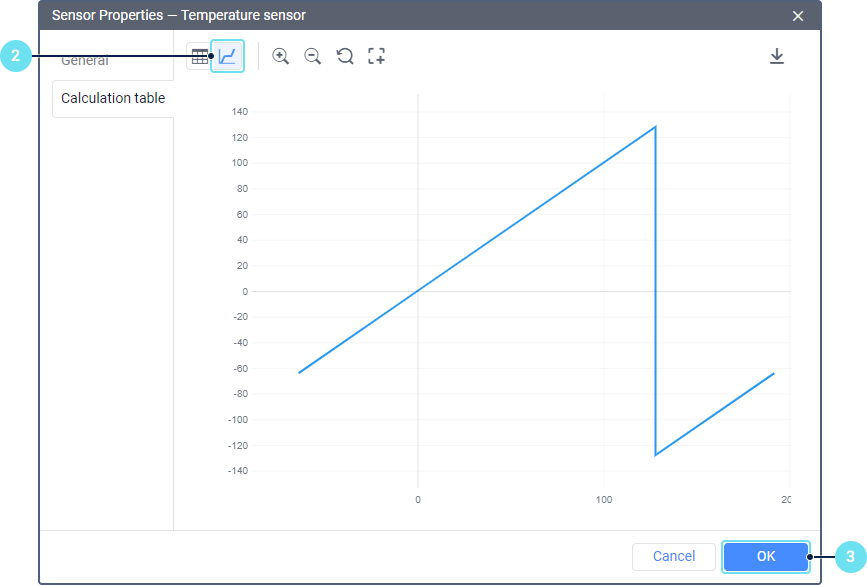Image resolution: width=867 pixels, height=585 pixels.
Task: Reset the chart zoom
Action: pyautogui.click(x=345, y=57)
